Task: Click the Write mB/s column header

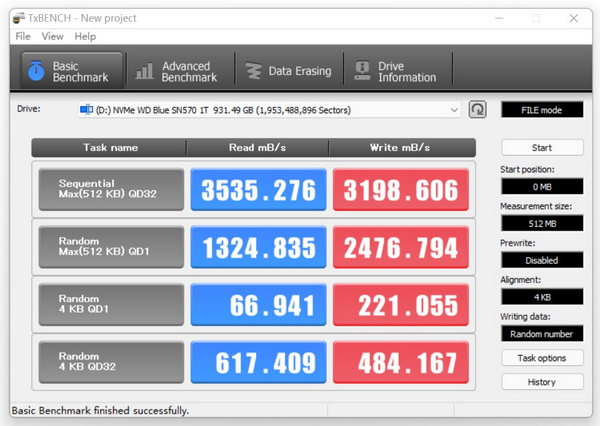Action: pyautogui.click(x=400, y=148)
